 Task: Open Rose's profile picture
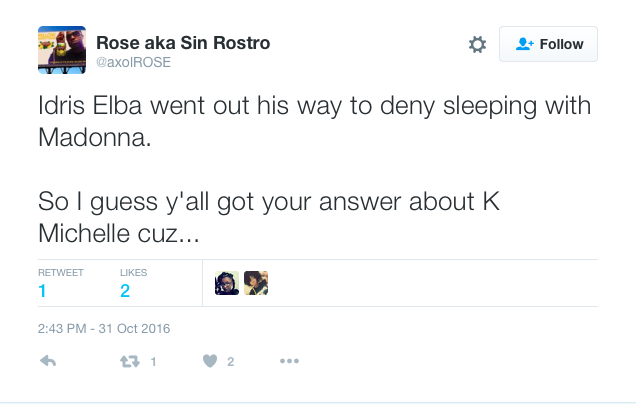[x=61, y=50]
